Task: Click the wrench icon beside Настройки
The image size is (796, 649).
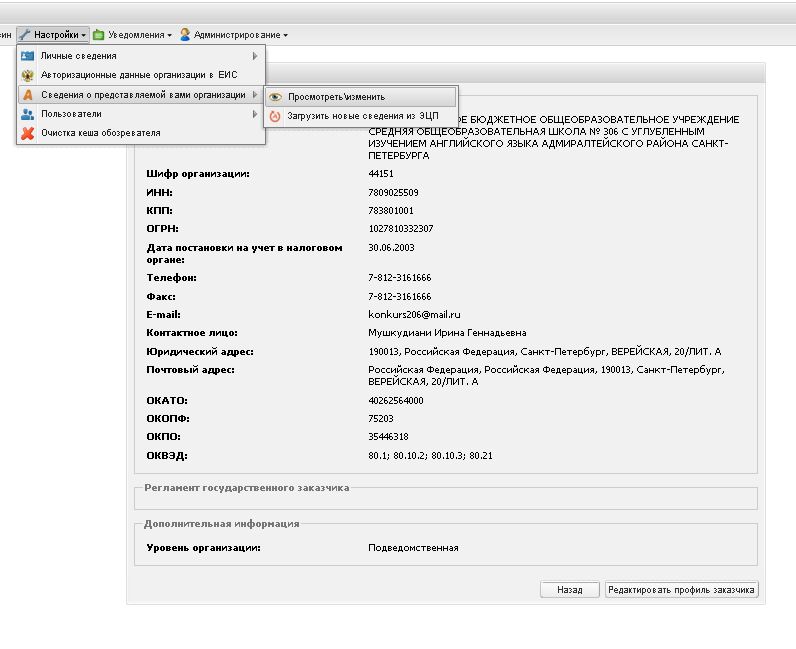Action: 24,35
